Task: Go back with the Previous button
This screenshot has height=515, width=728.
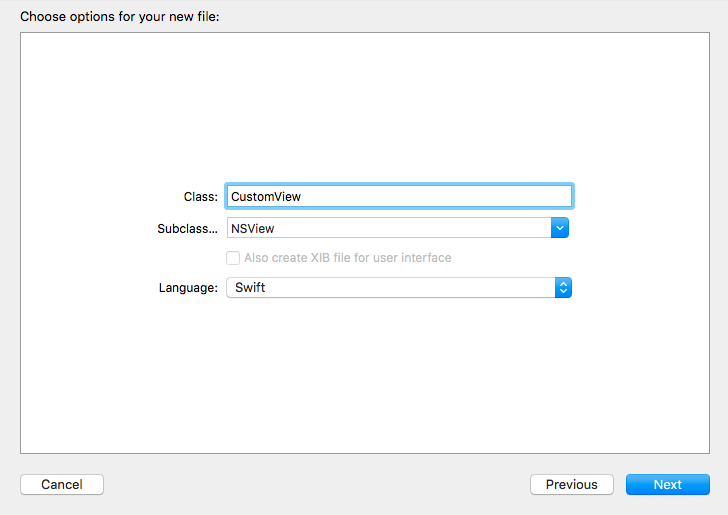Action: pyautogui.click(x=571, y=484)
